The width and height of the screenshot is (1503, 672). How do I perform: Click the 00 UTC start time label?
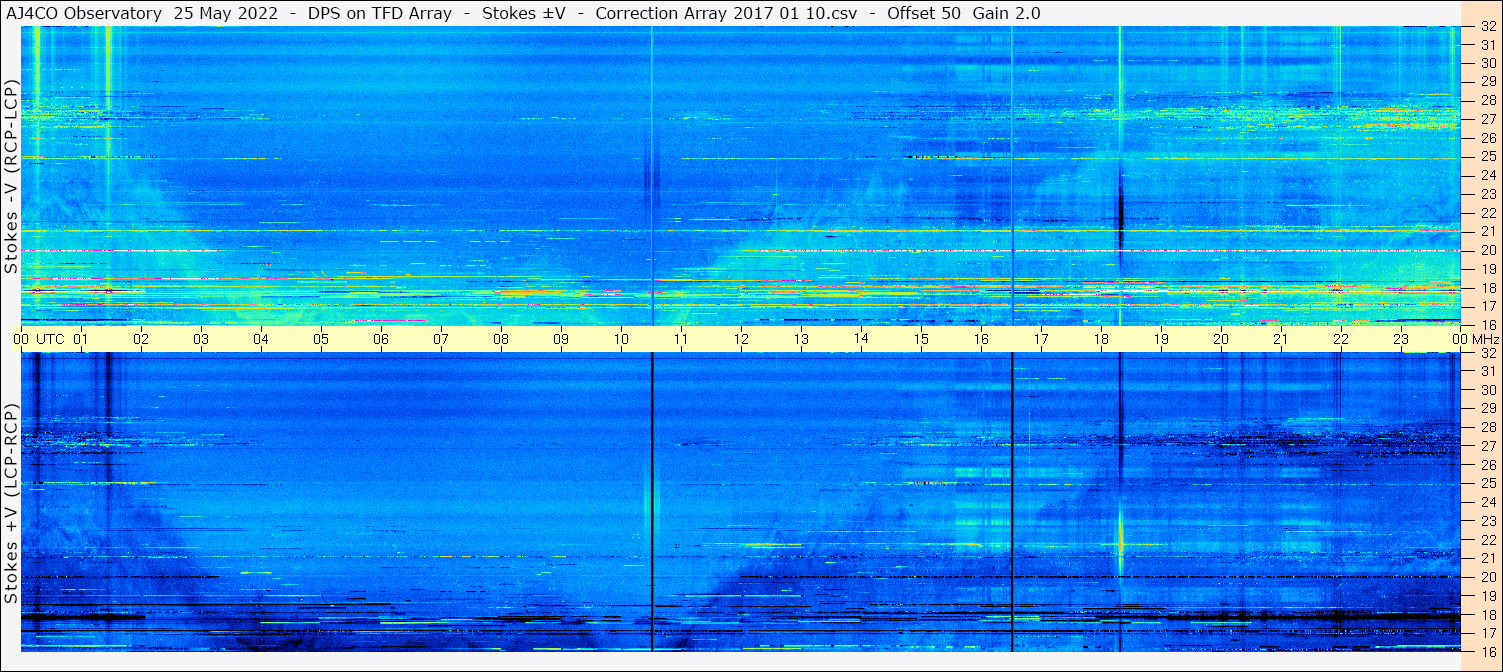(38, 339)
